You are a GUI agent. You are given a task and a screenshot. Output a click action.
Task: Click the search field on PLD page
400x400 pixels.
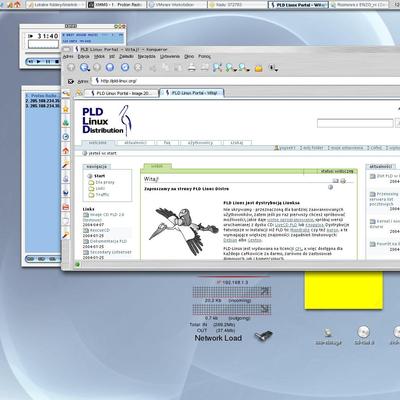pos(355,123)
